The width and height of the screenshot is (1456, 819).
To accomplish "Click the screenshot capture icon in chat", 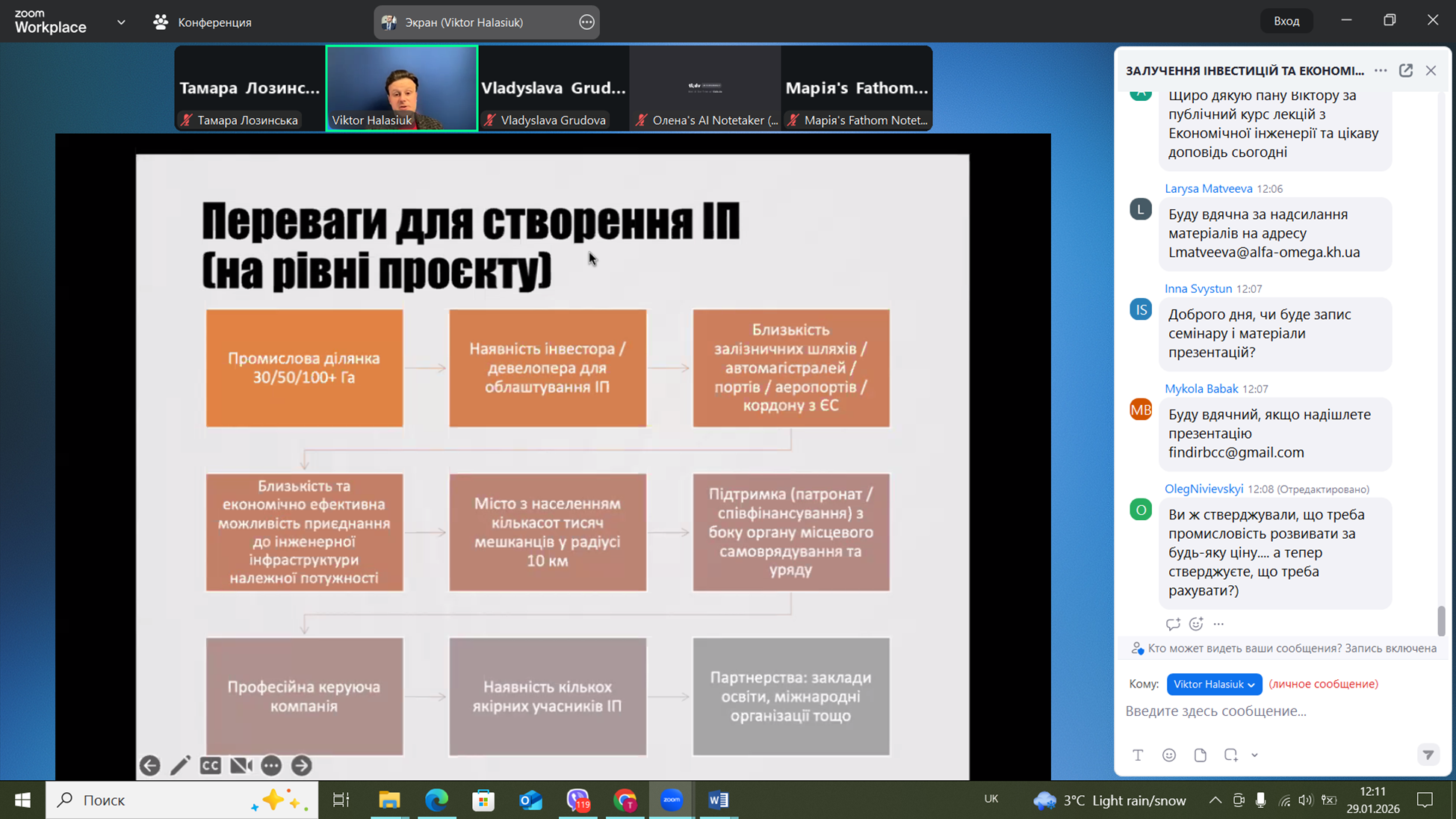I will pyautogui.click(x=1230, y=755).
